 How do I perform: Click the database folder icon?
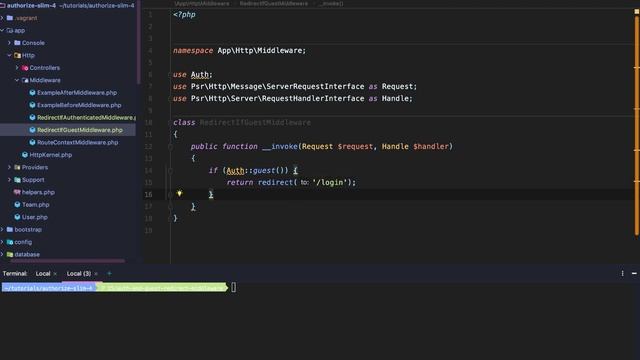click(10, 254)
